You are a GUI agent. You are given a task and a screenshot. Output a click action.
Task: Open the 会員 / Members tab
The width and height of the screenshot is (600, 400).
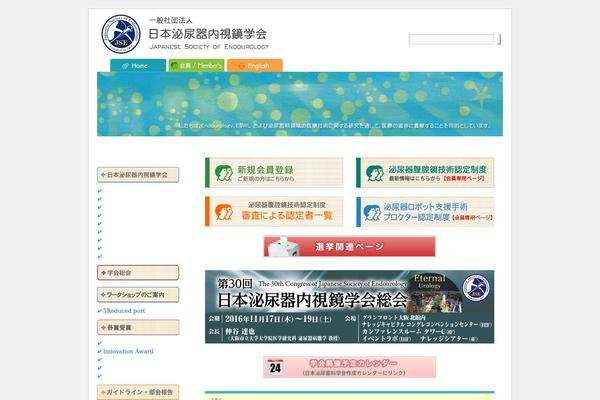pyautogui.click(x=196, y=65)
